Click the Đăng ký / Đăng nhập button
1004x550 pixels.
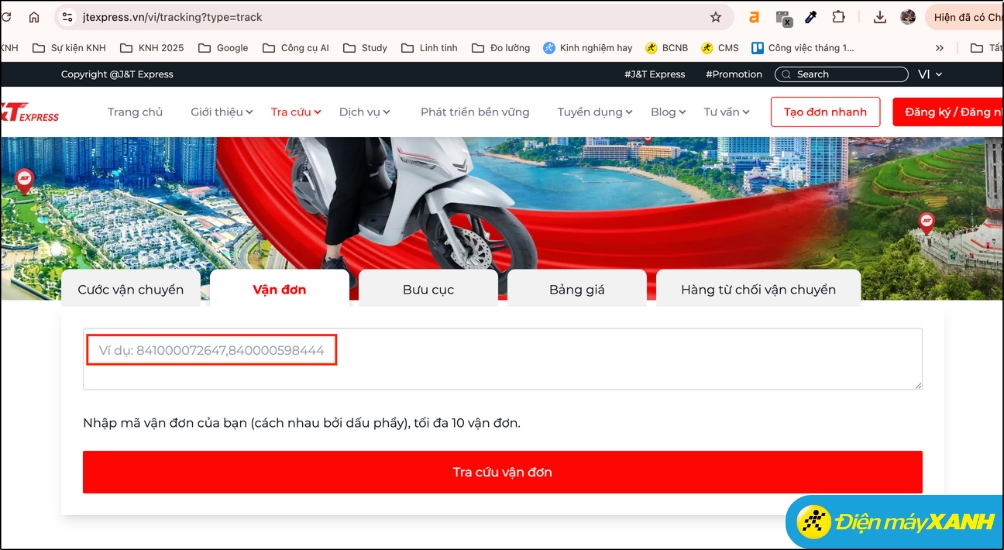[x=948, y=112]
